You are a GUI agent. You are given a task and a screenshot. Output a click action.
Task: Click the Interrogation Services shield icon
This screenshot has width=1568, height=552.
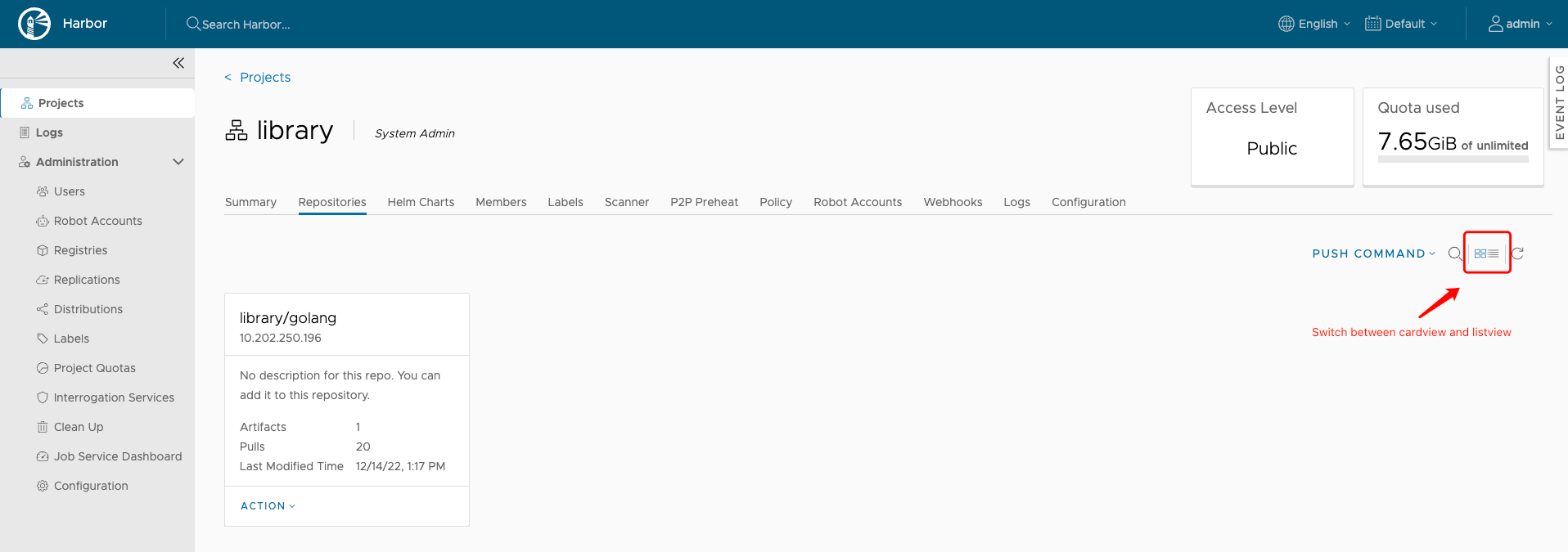(x=43, y=397)
